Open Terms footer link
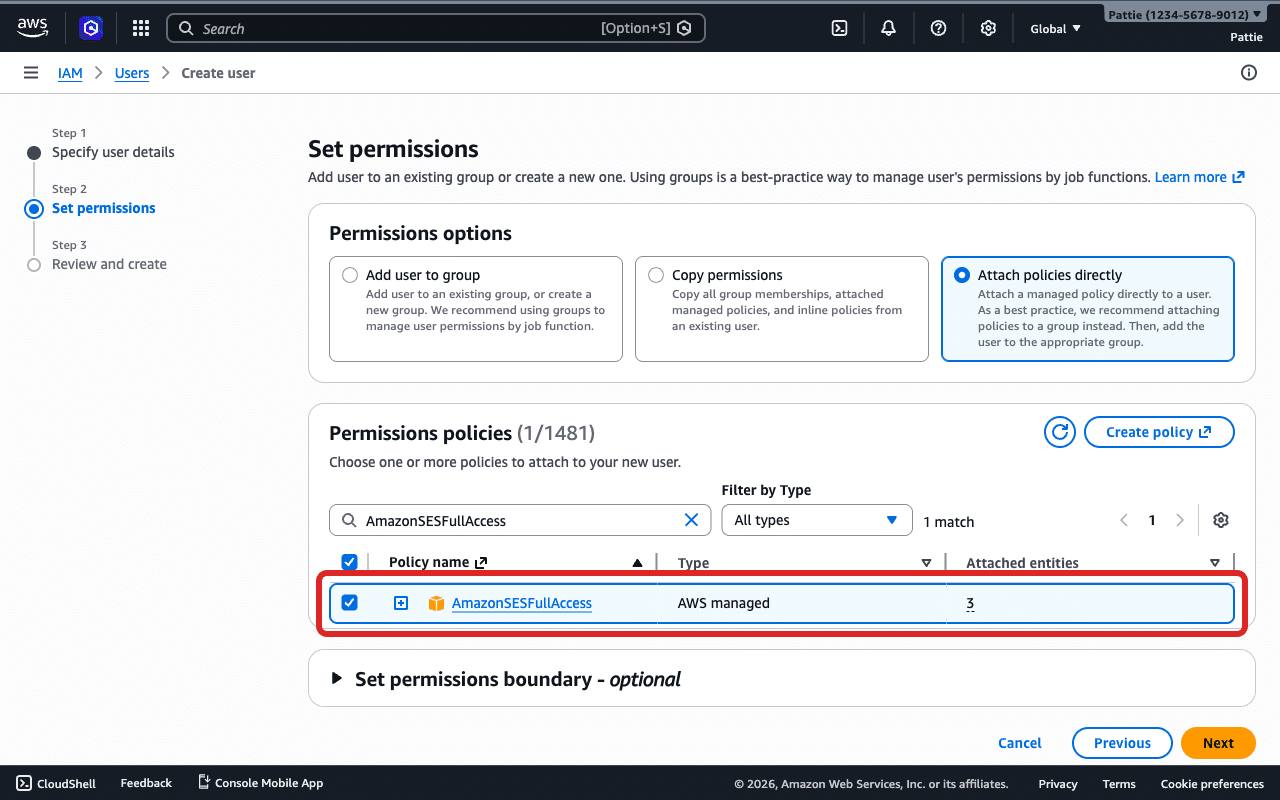The width and height of the screenshot is (1280, 800). pyautogui.click(x=1119, y=784)
